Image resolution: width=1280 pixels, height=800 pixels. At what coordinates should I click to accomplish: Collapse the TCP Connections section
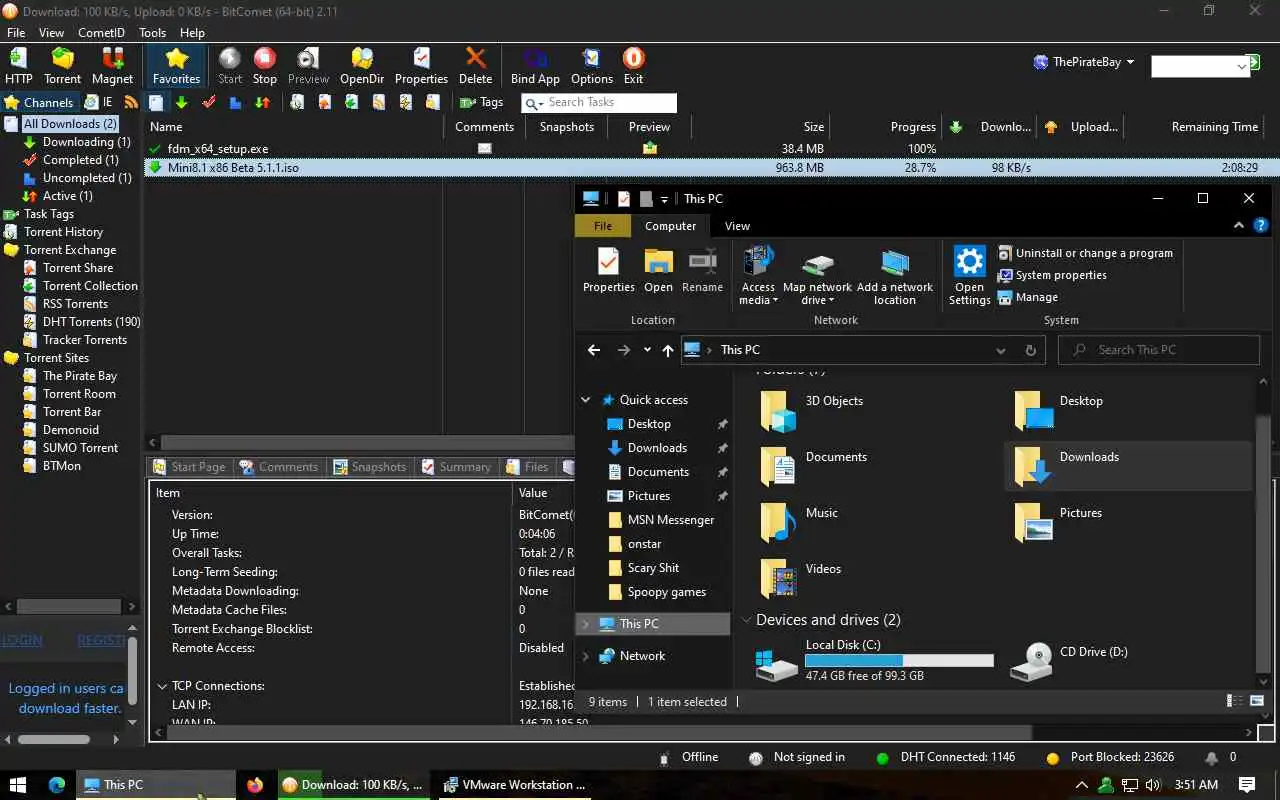tap(162, 686)
